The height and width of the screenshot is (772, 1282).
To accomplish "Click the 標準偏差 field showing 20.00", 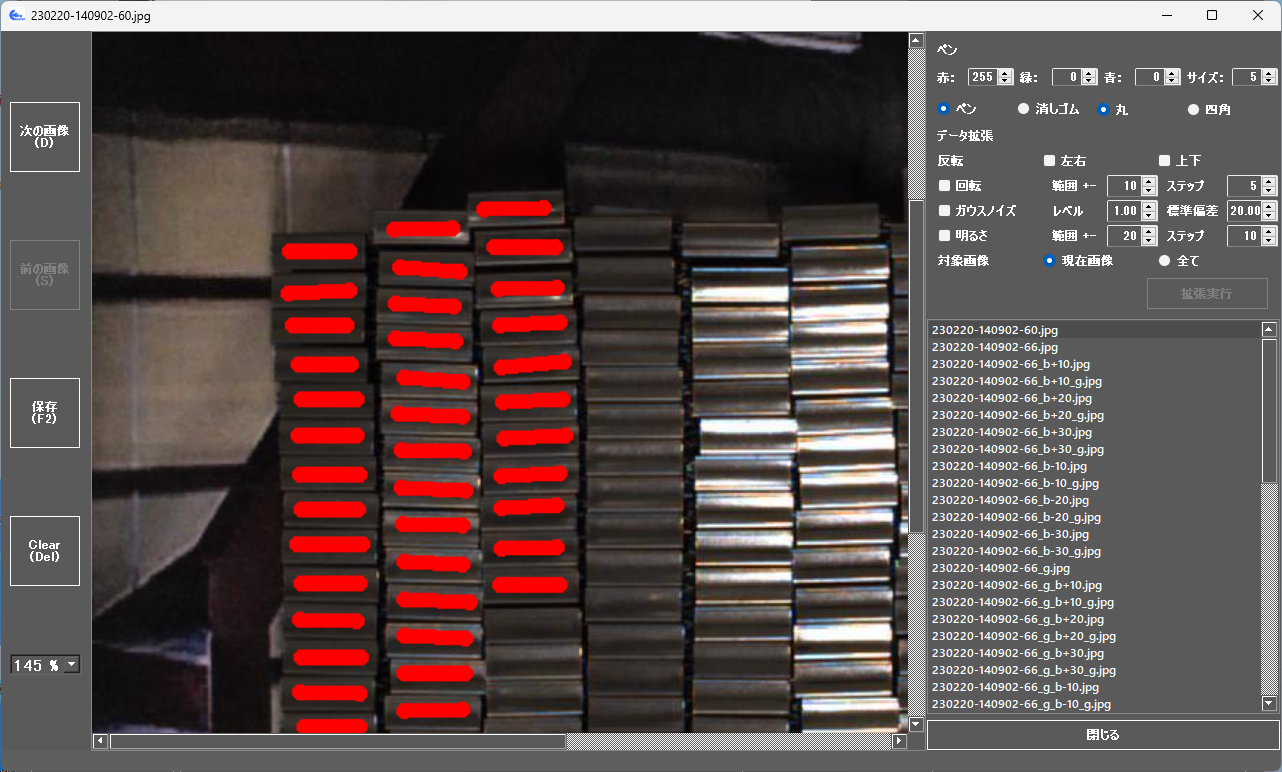I will pyautogui.click(x=1245, y=210).
